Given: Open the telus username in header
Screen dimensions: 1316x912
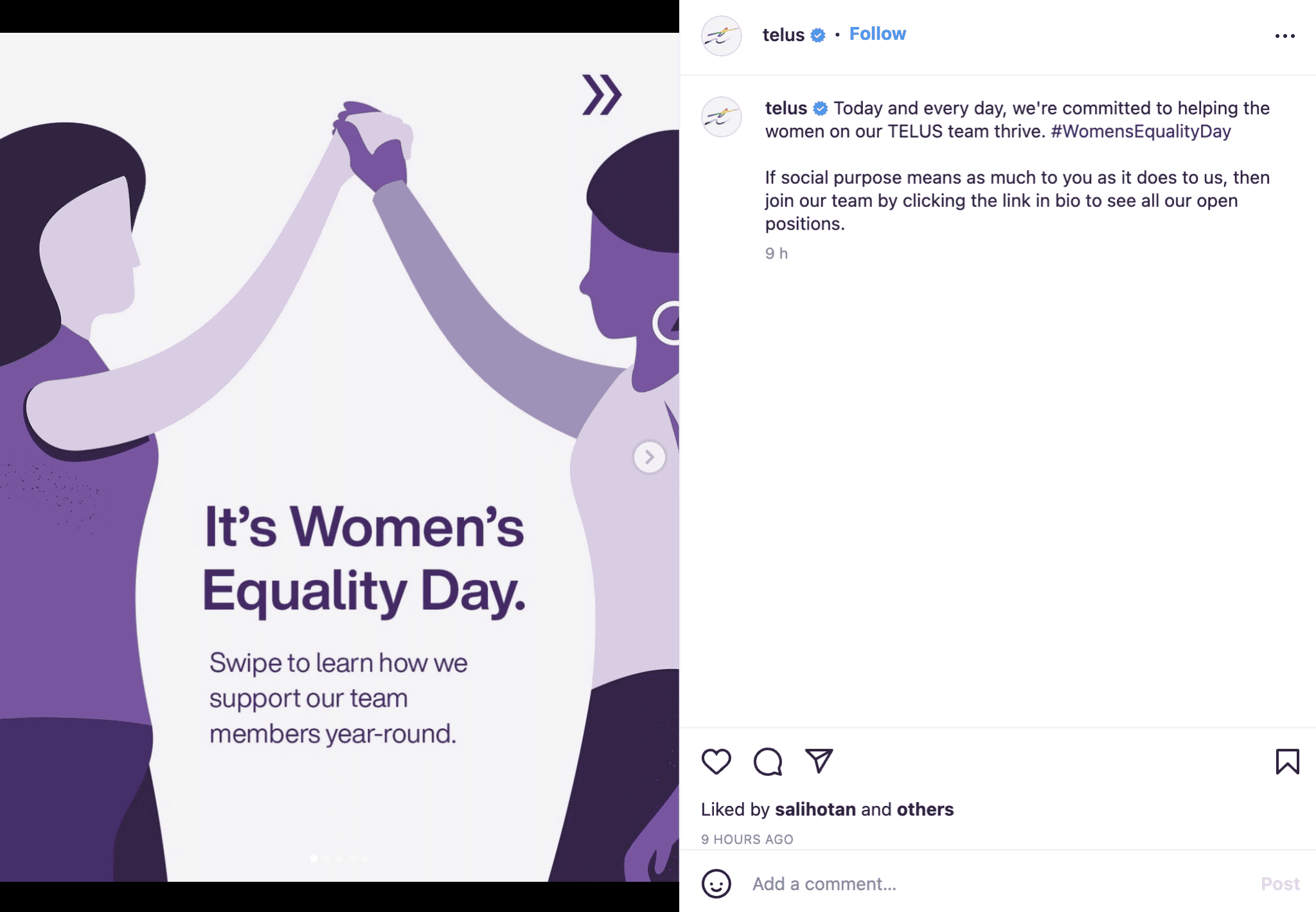Looking at the screenshot, I should pos(783,35).
